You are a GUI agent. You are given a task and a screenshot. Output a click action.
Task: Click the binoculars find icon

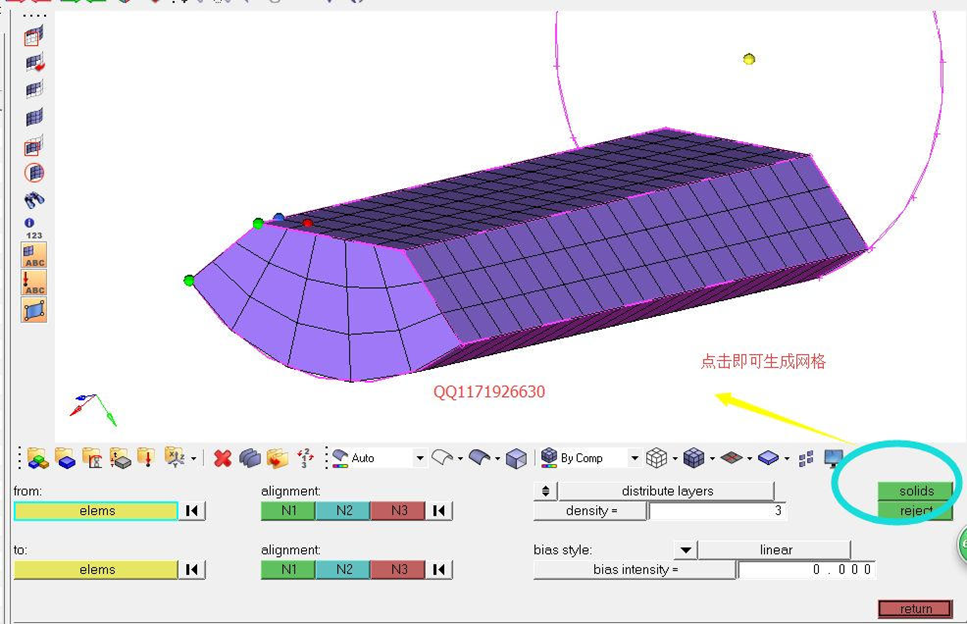click(x=34, y=199)
